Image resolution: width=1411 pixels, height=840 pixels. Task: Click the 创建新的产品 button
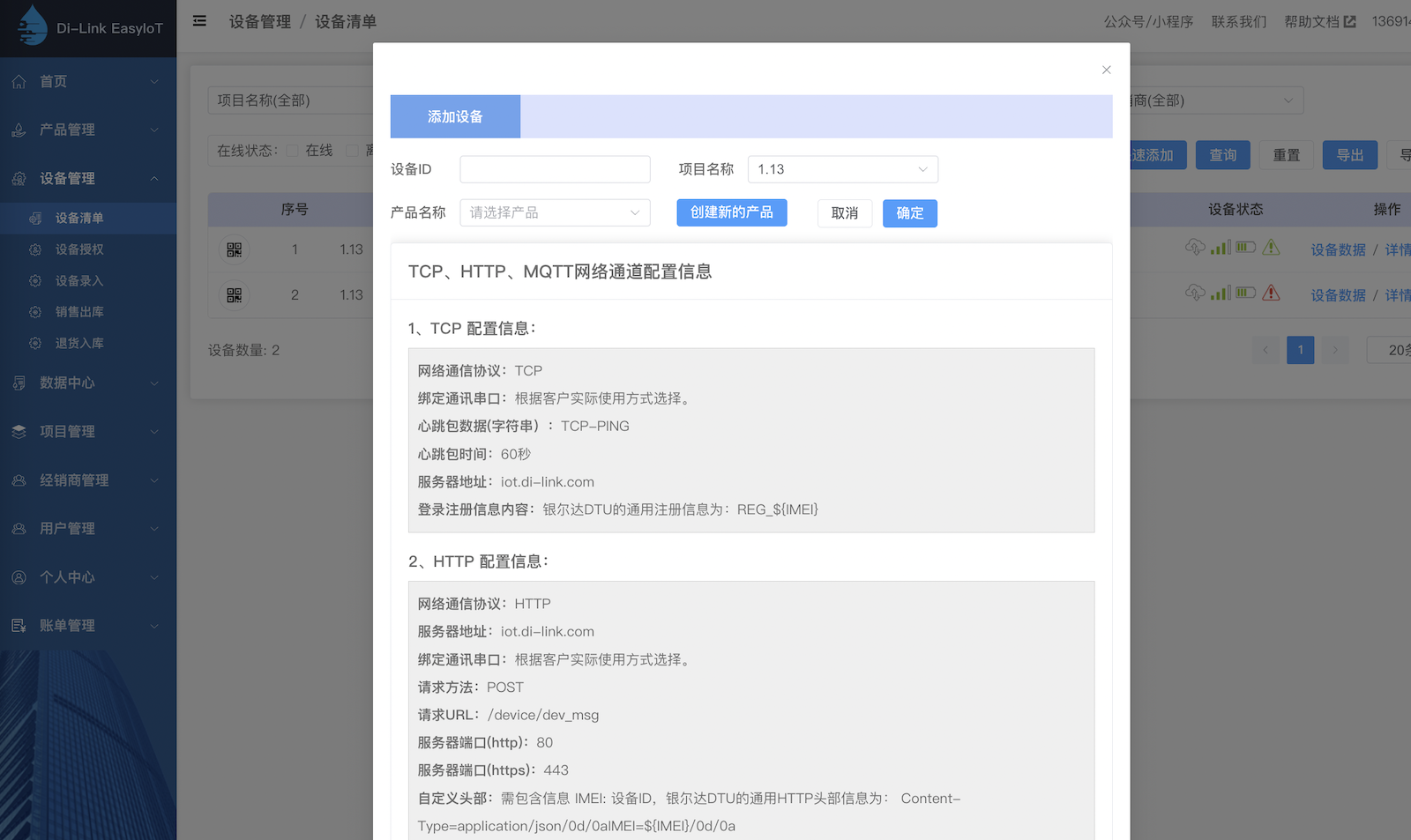click(732, 212)
